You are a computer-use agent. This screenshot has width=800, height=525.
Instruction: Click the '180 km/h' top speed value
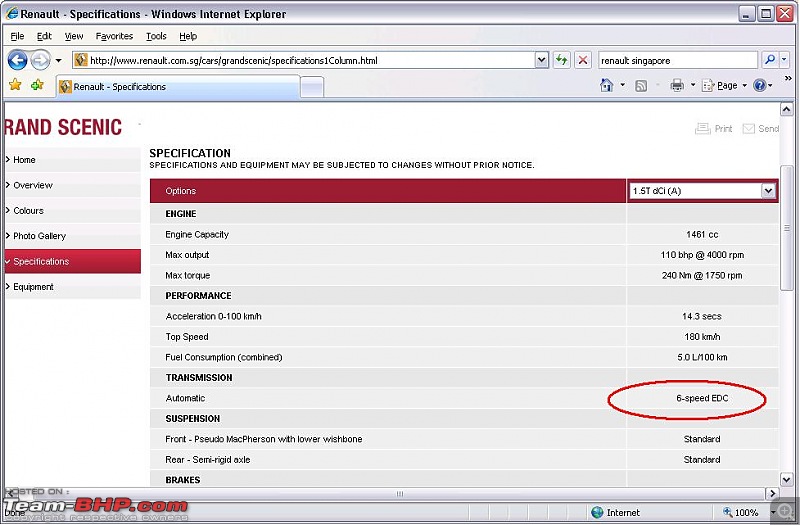[702, 337]
